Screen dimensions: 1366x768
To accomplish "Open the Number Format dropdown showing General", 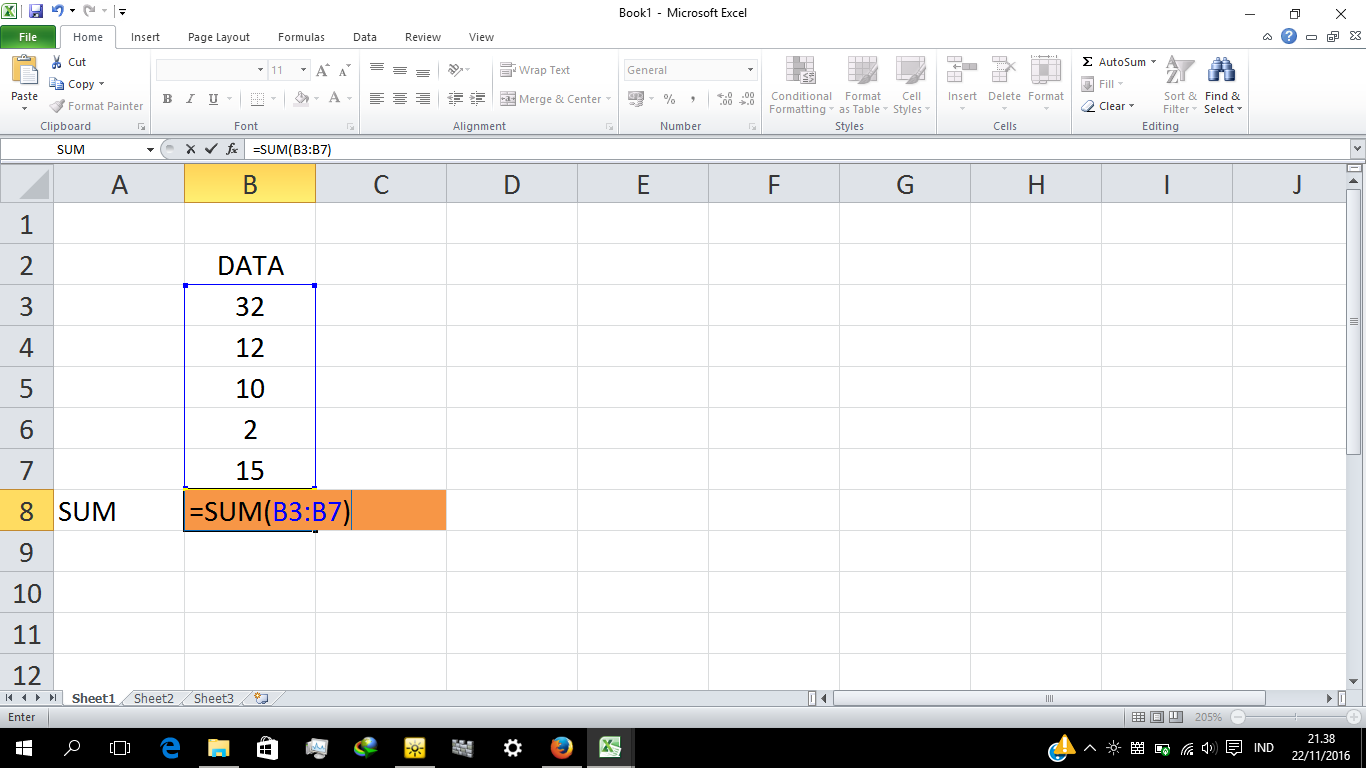I will click(x=689, y=69).
